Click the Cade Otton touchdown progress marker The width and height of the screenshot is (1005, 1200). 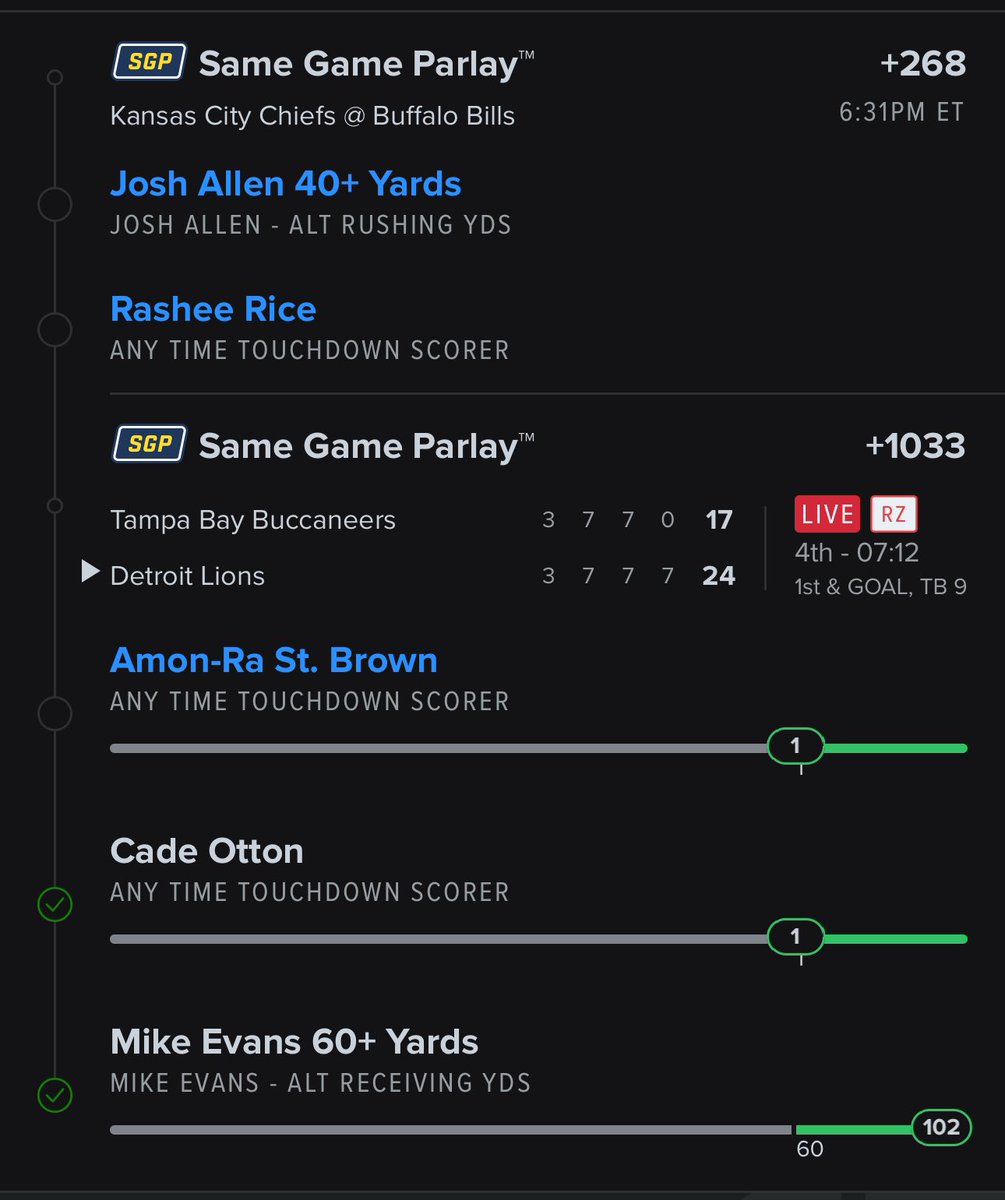click(x=796, y=937)
